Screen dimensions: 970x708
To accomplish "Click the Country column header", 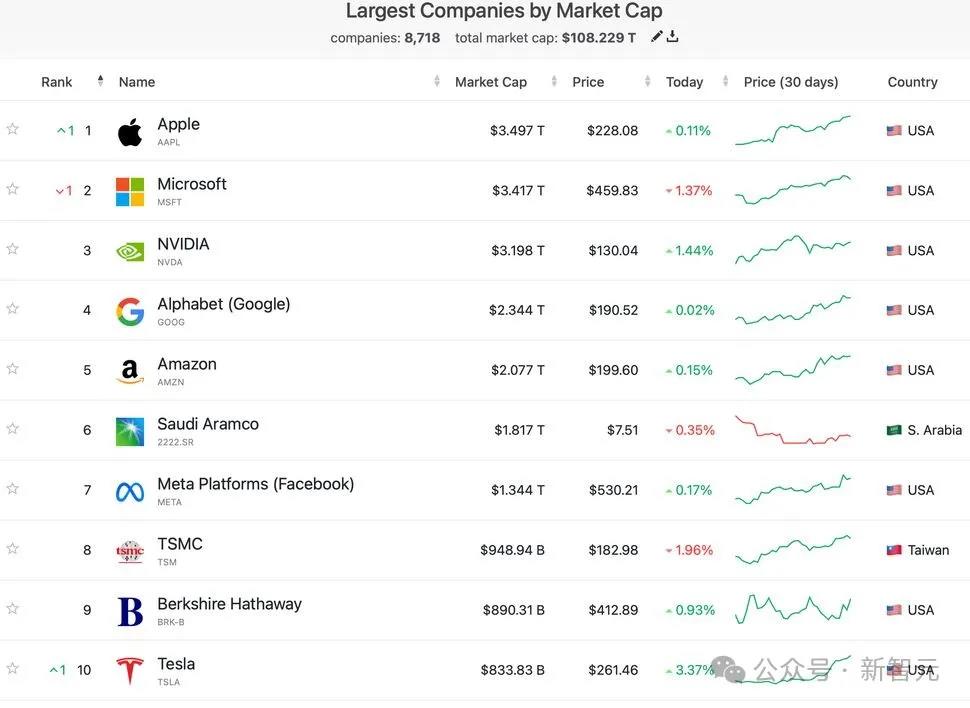I will pyautogui.click(x=912, y=82).
